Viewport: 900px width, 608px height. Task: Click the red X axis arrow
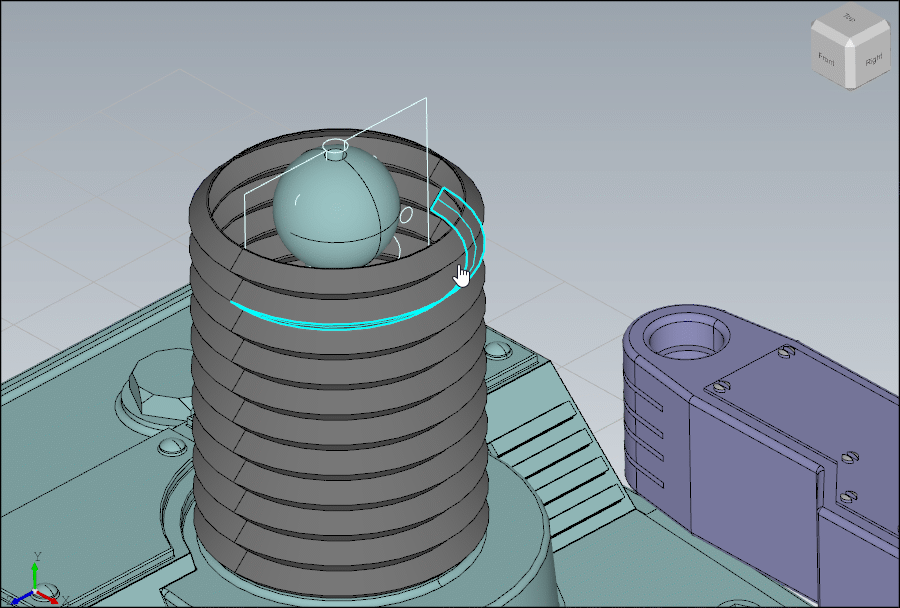48,599
